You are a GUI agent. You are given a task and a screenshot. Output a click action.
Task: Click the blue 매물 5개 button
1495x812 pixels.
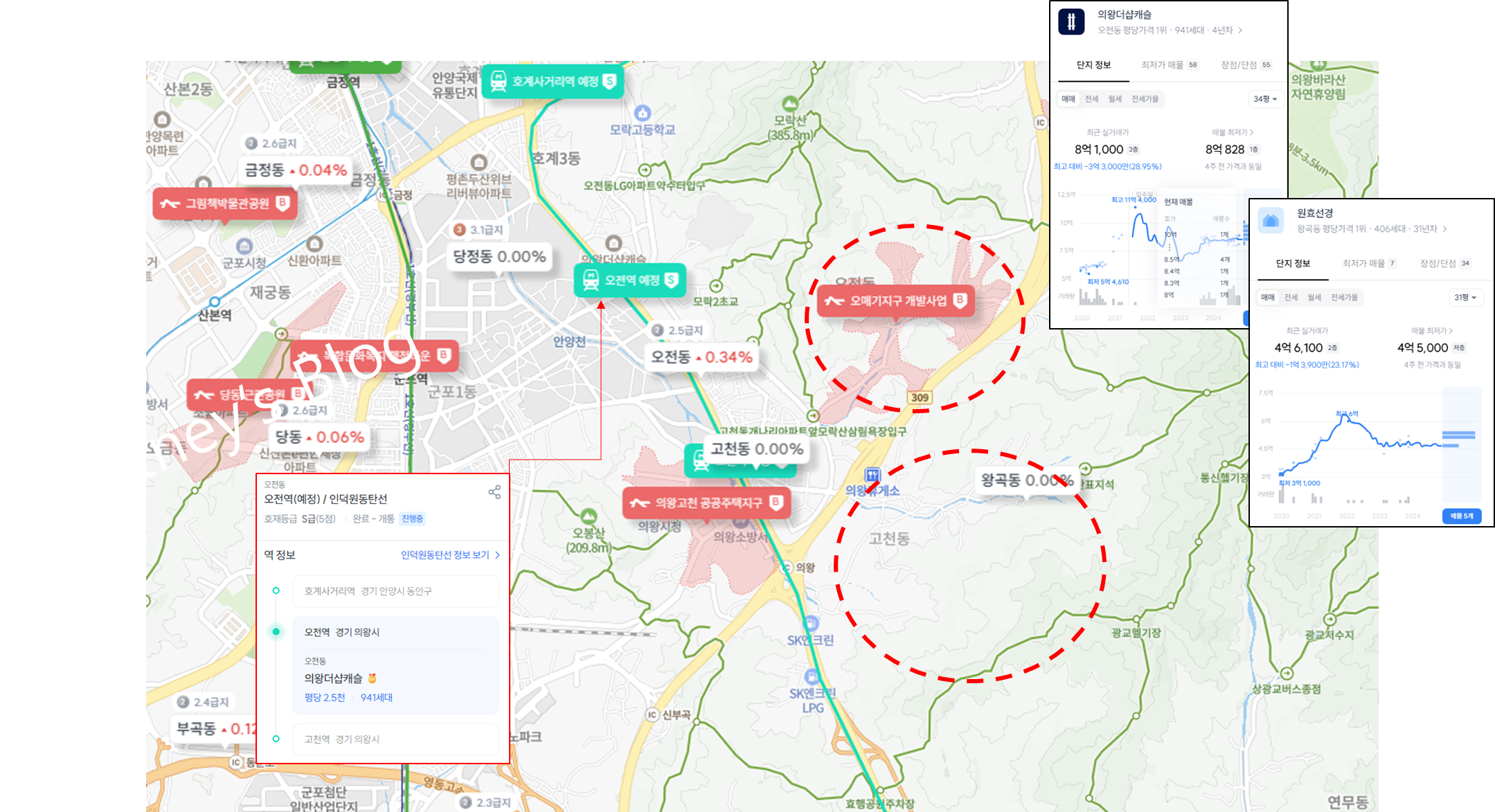click(1462, 516)
